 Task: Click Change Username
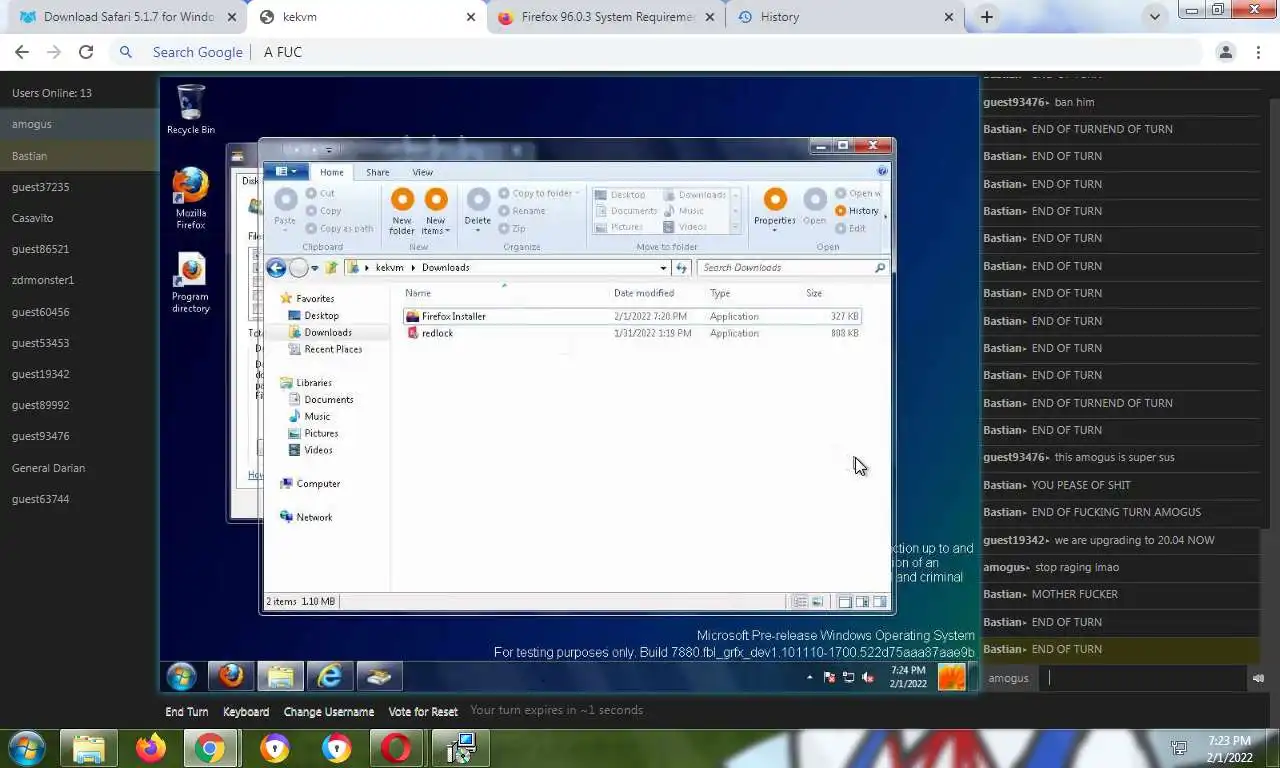coord(329,712)
